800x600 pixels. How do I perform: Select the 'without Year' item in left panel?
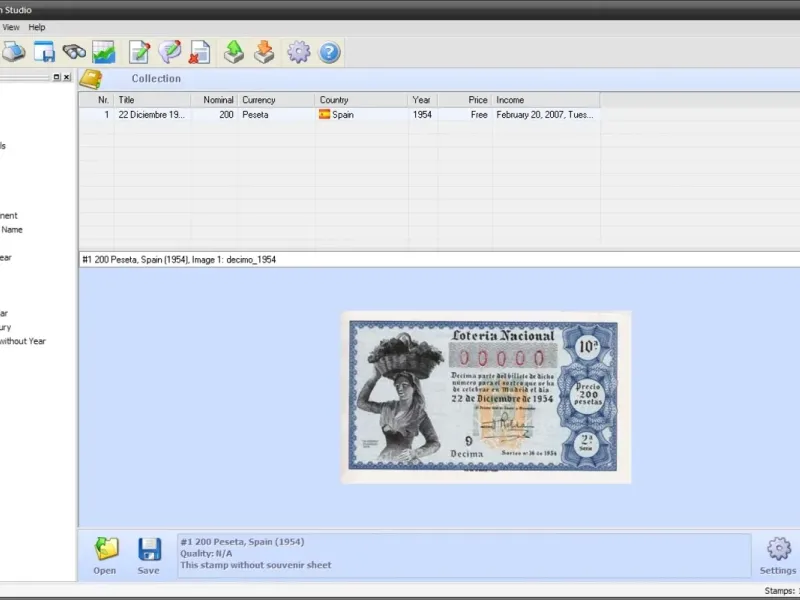[22, 341]
